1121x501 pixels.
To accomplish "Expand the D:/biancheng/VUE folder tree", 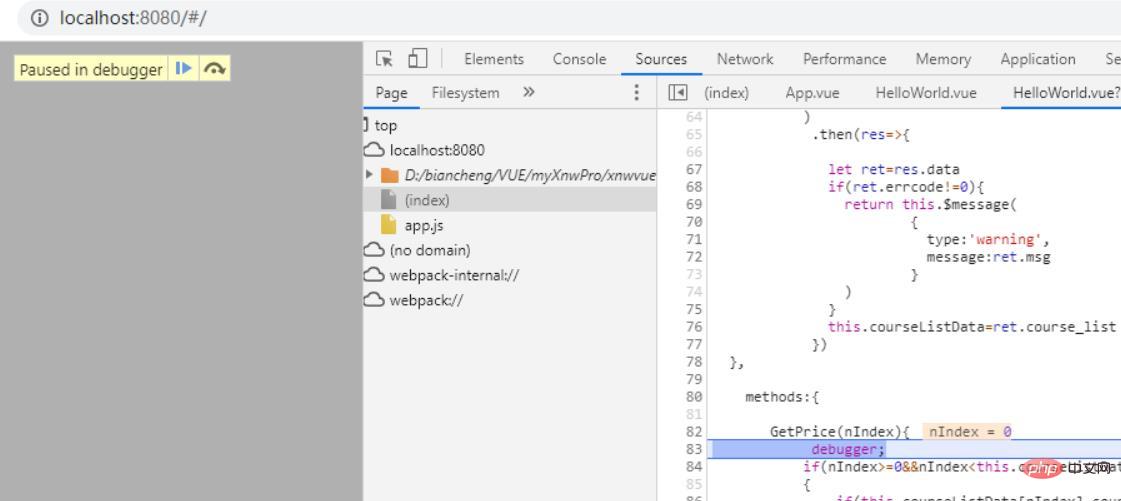I will (369, 175).
